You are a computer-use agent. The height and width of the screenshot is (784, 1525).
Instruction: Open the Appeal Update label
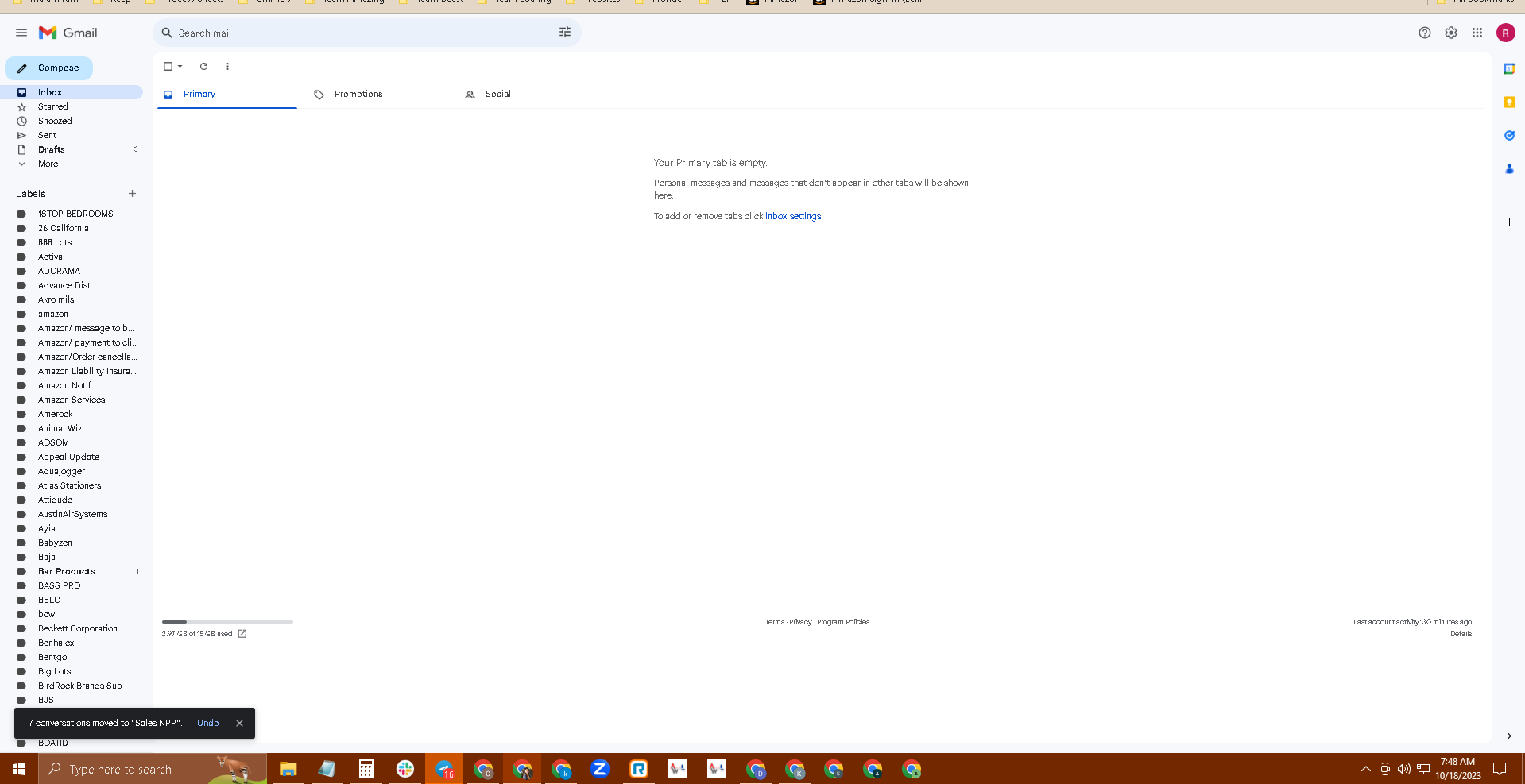tap(68, 457)
